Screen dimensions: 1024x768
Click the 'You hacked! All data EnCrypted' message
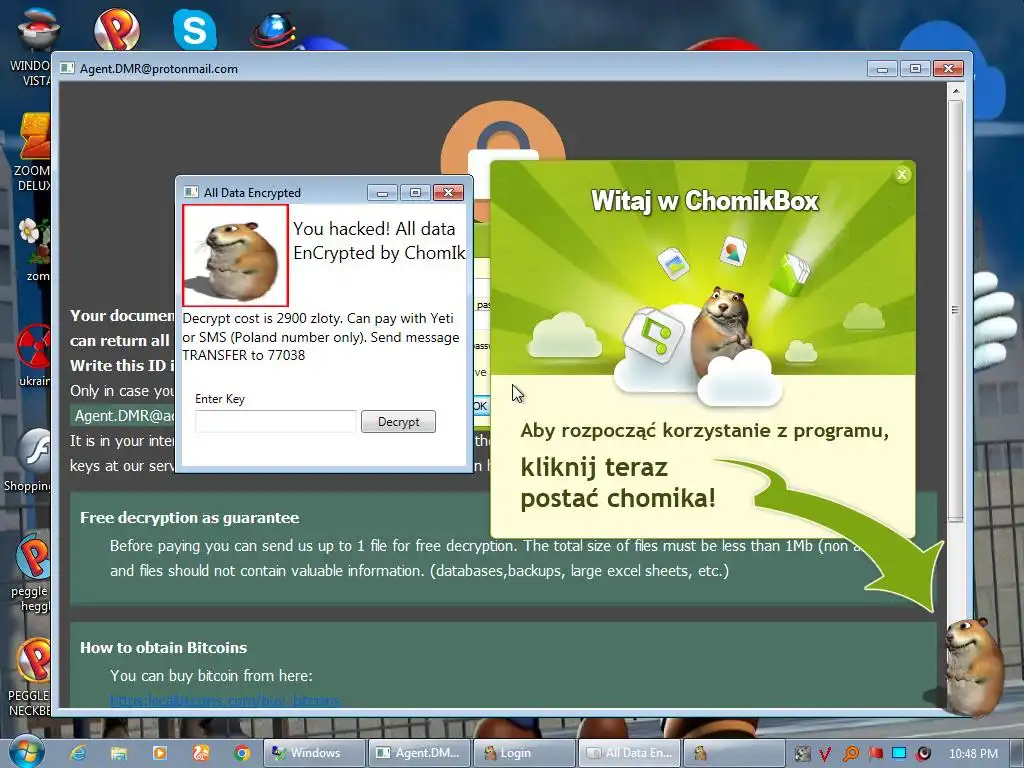[x=379, y=240]
